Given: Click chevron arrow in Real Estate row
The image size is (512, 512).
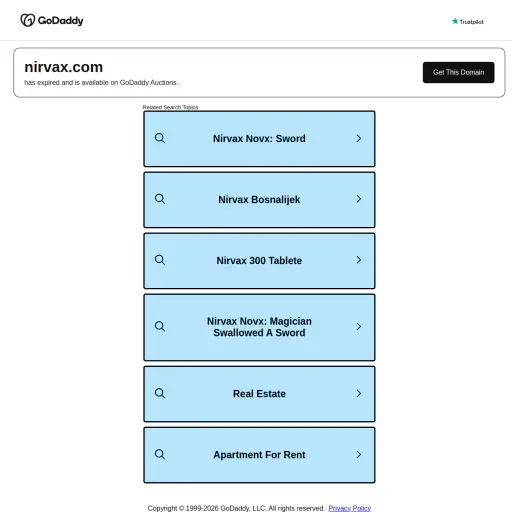Looking at the screenshot, I should pos(359,394).
